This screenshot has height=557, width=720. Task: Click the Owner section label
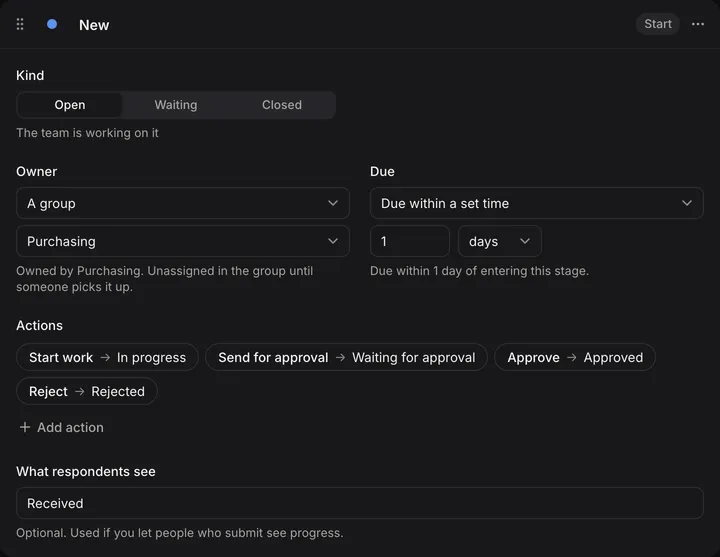tap(37, 171)
